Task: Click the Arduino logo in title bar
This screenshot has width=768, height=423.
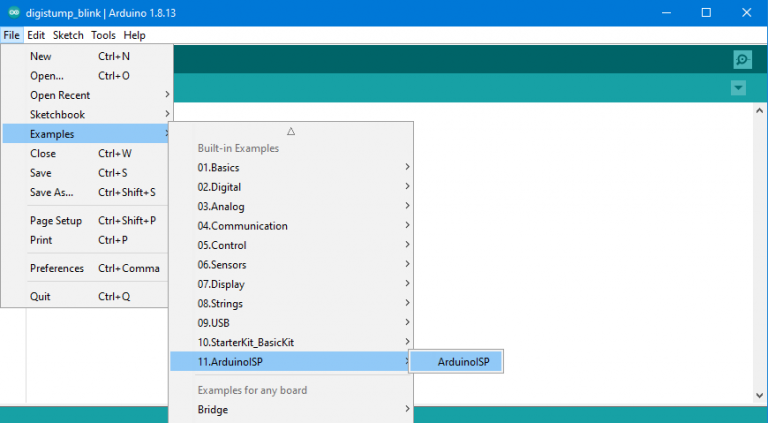Action: 12,13
